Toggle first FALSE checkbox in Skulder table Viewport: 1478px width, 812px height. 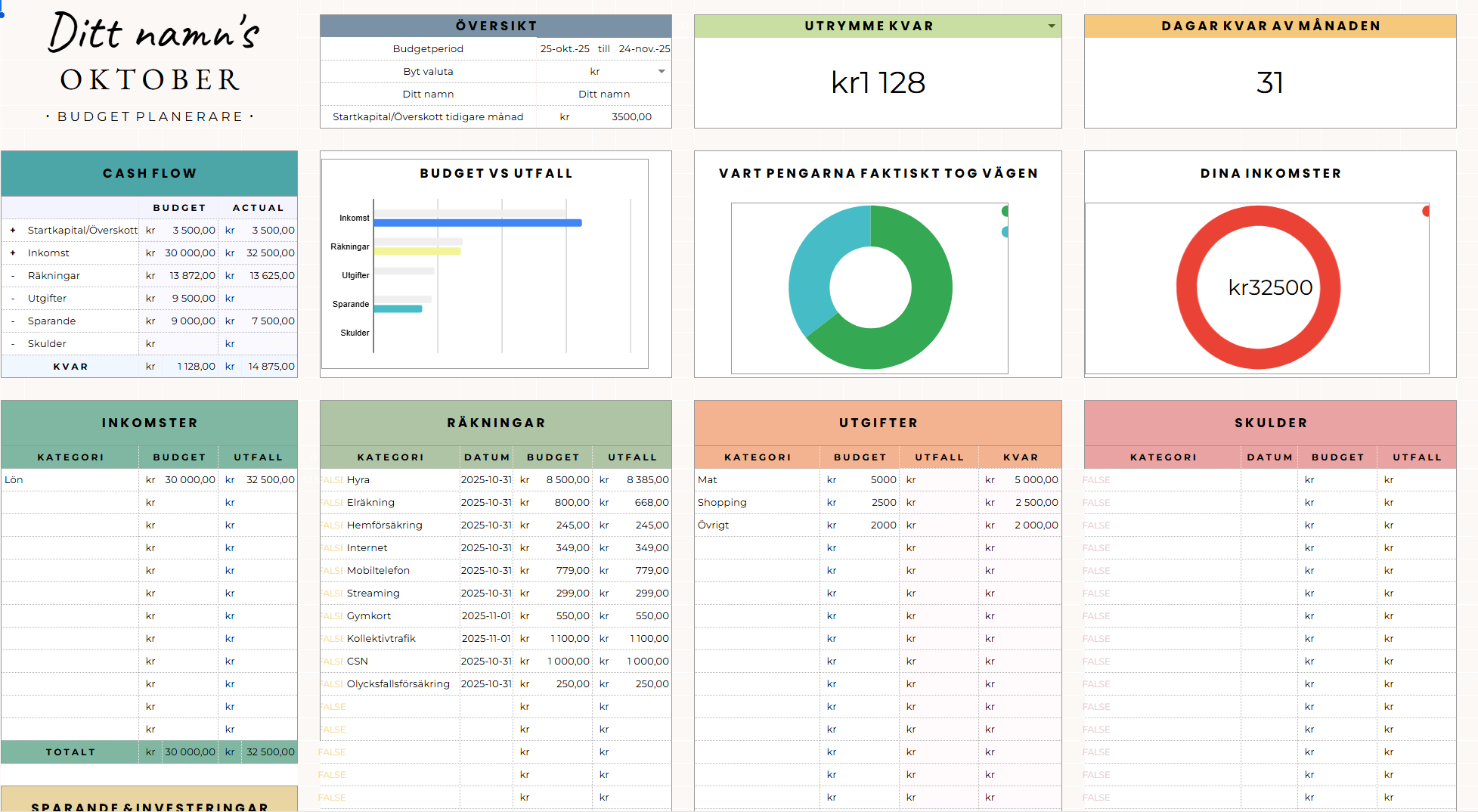click(x=1096, y=480)
